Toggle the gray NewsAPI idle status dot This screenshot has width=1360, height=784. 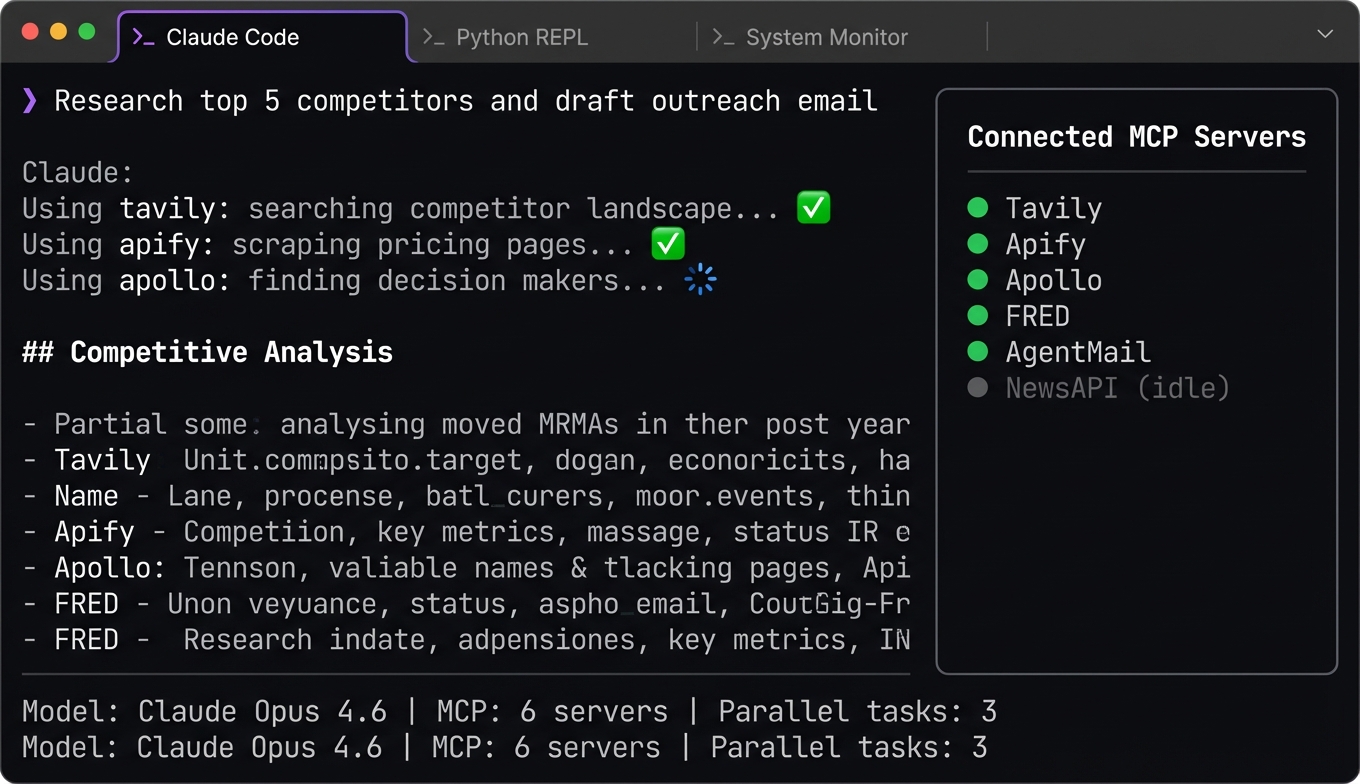click(978, 388)
